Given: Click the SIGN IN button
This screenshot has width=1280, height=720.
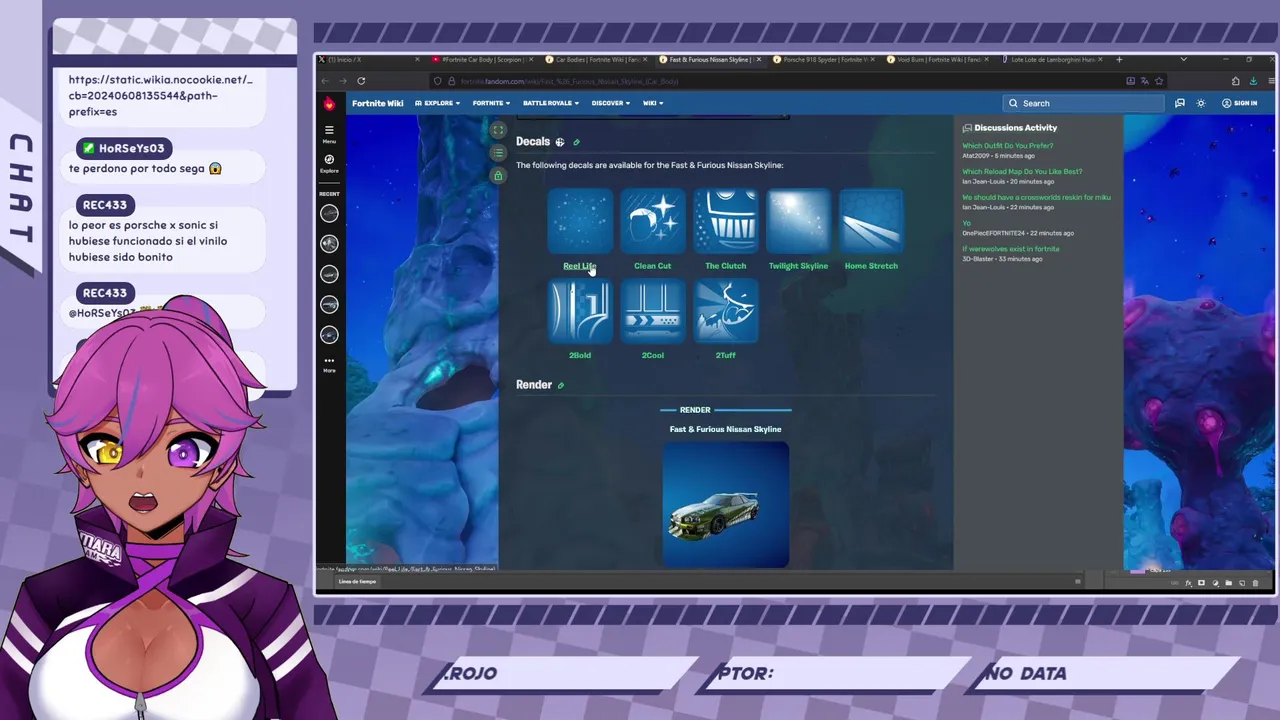Looking at the screenshot, I should point(1239,103).
